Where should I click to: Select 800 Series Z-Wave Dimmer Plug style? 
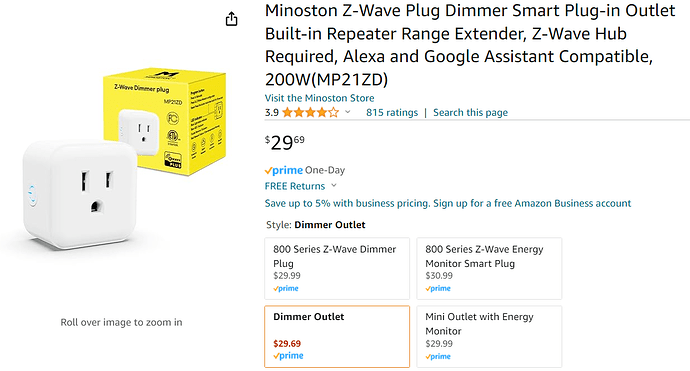[337, 268]
